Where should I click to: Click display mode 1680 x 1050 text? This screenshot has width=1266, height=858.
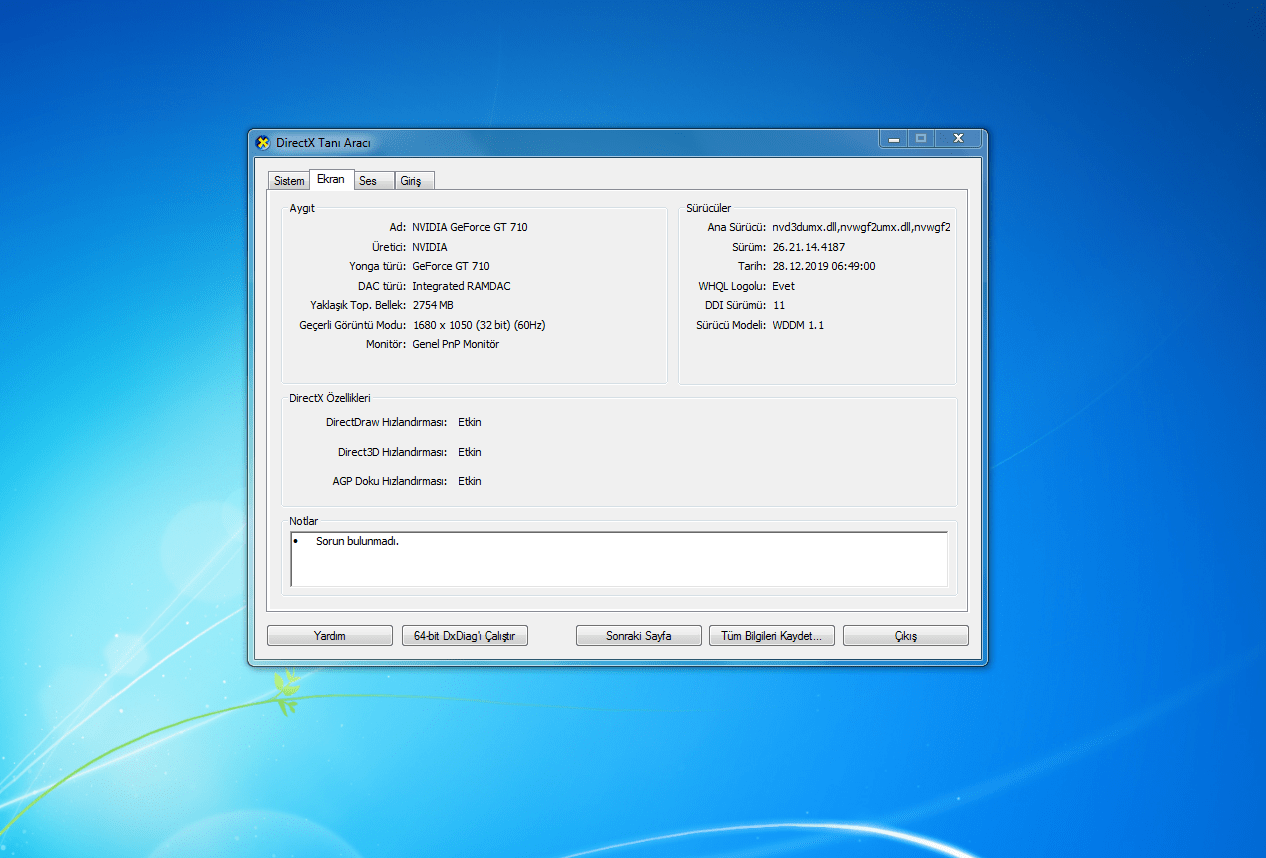pyautogui.click(x=479, y=325)
